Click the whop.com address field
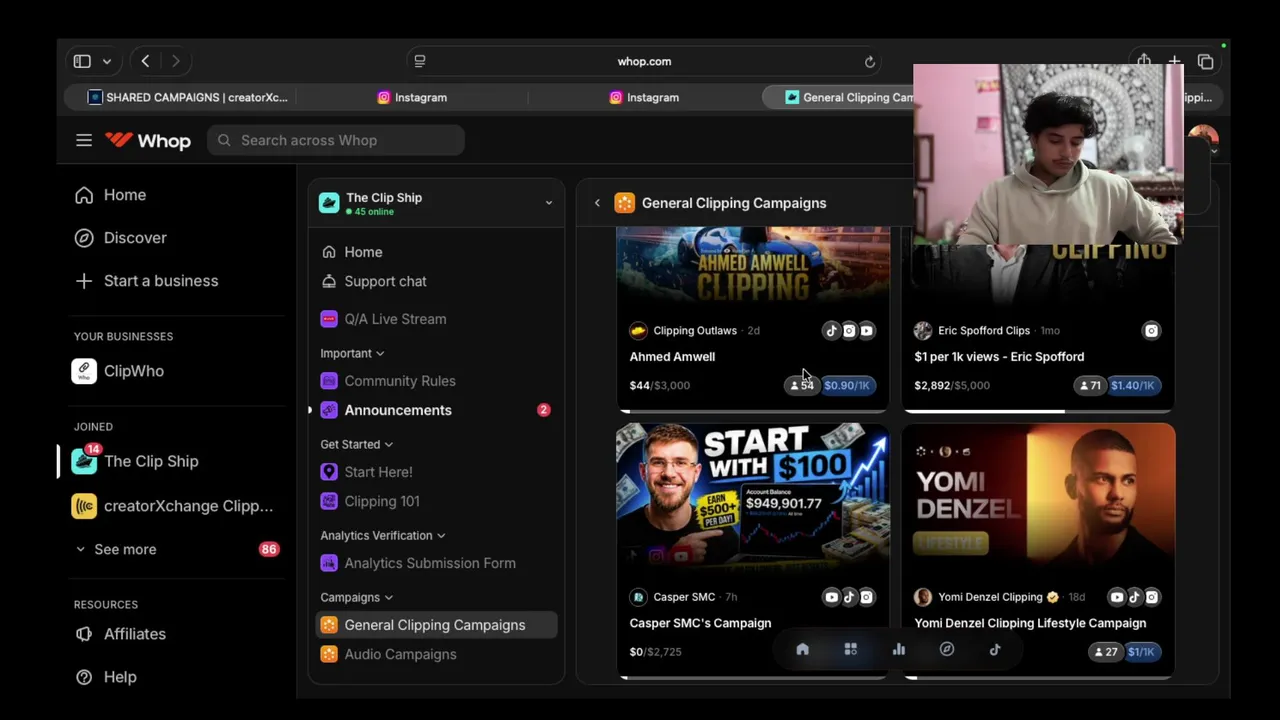The height and width of the screenshot is (720, 1280). 644,61
